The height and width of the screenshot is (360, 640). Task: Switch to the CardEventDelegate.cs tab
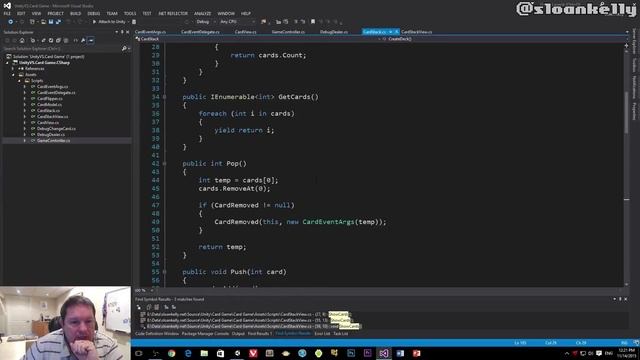click(200, 32)
